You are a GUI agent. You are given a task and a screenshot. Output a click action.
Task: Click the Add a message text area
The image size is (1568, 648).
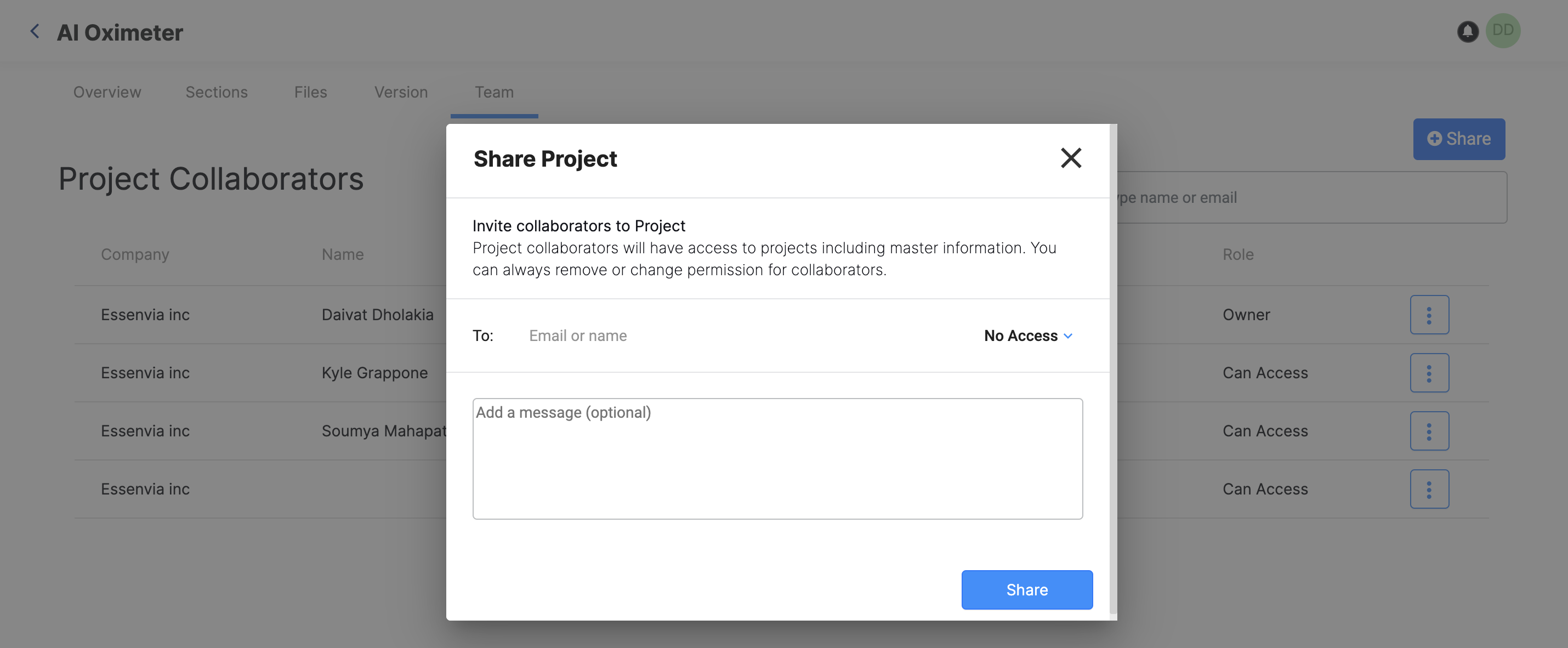click(777, 458)
